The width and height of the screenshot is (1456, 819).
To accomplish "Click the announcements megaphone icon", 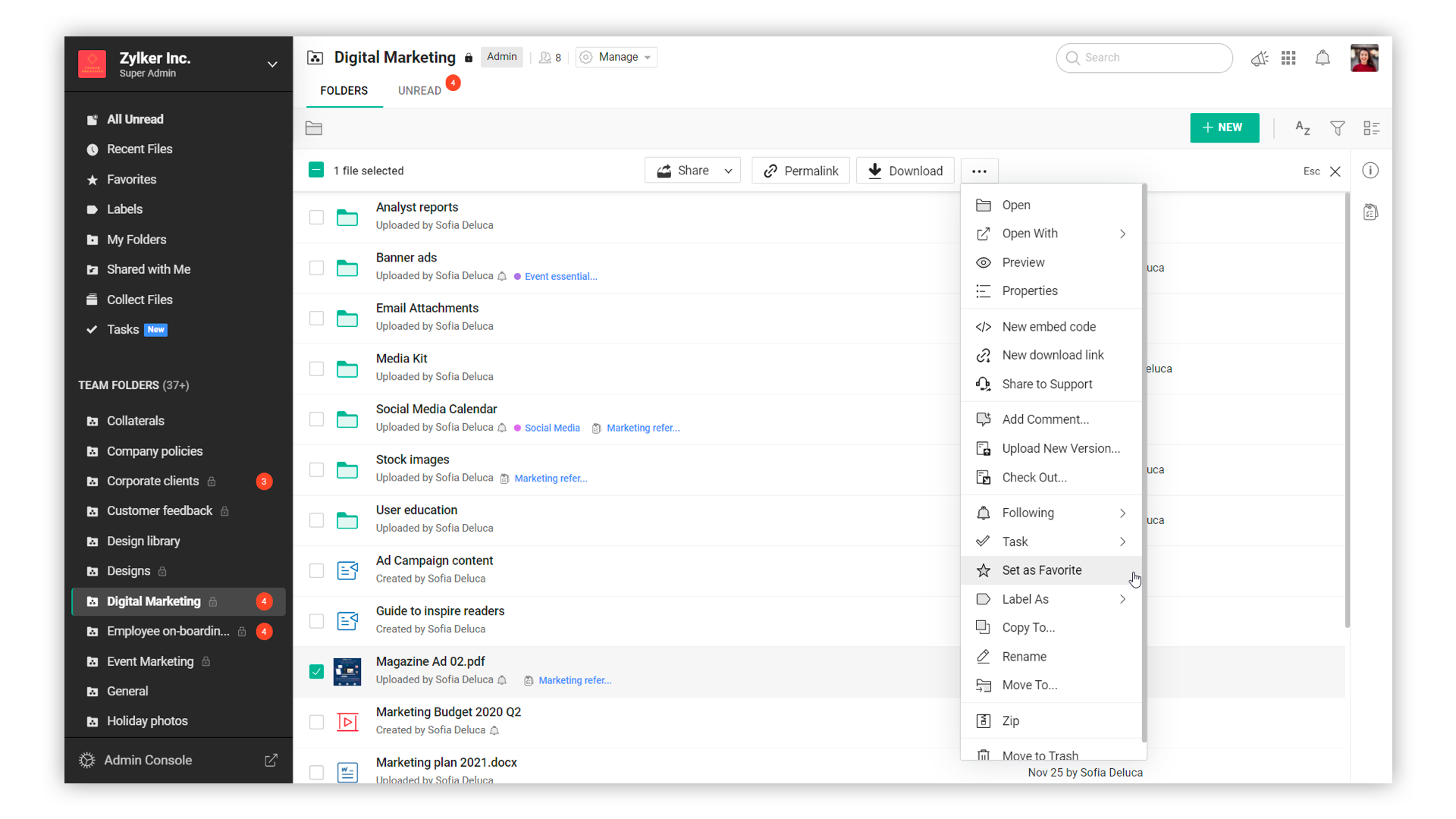I will point(1260,58).
